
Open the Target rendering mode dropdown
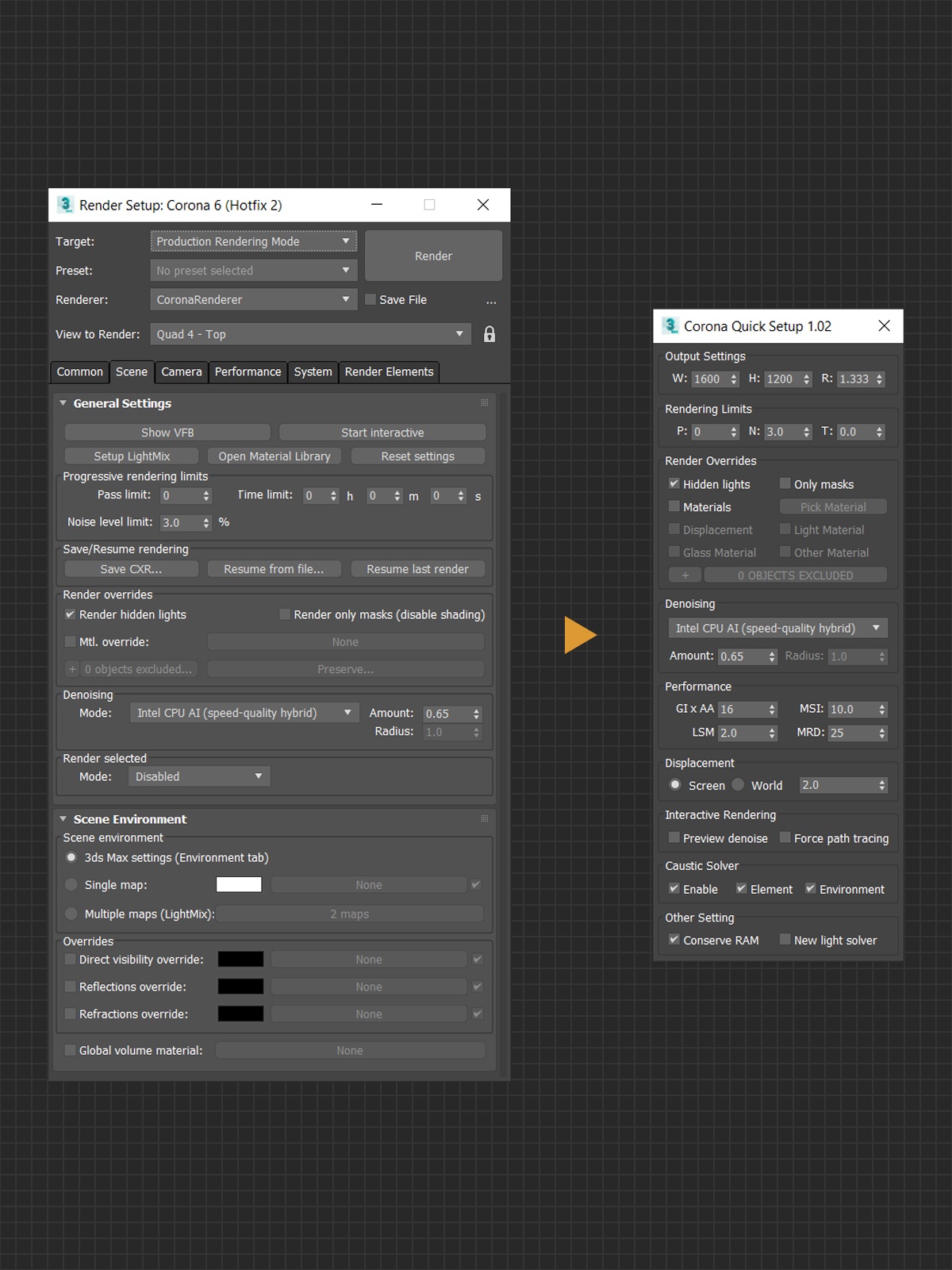253,241
